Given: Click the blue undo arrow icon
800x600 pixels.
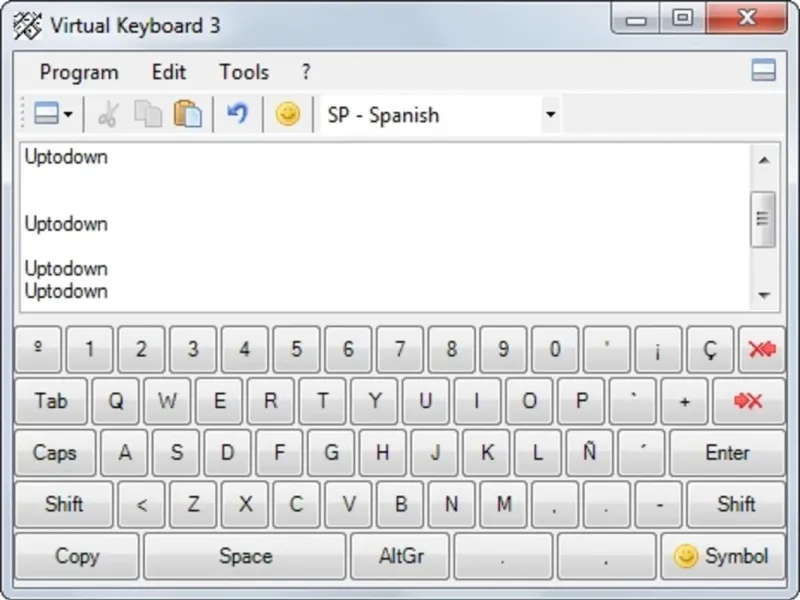Looking at the screenshot, I should pos(238,113).
